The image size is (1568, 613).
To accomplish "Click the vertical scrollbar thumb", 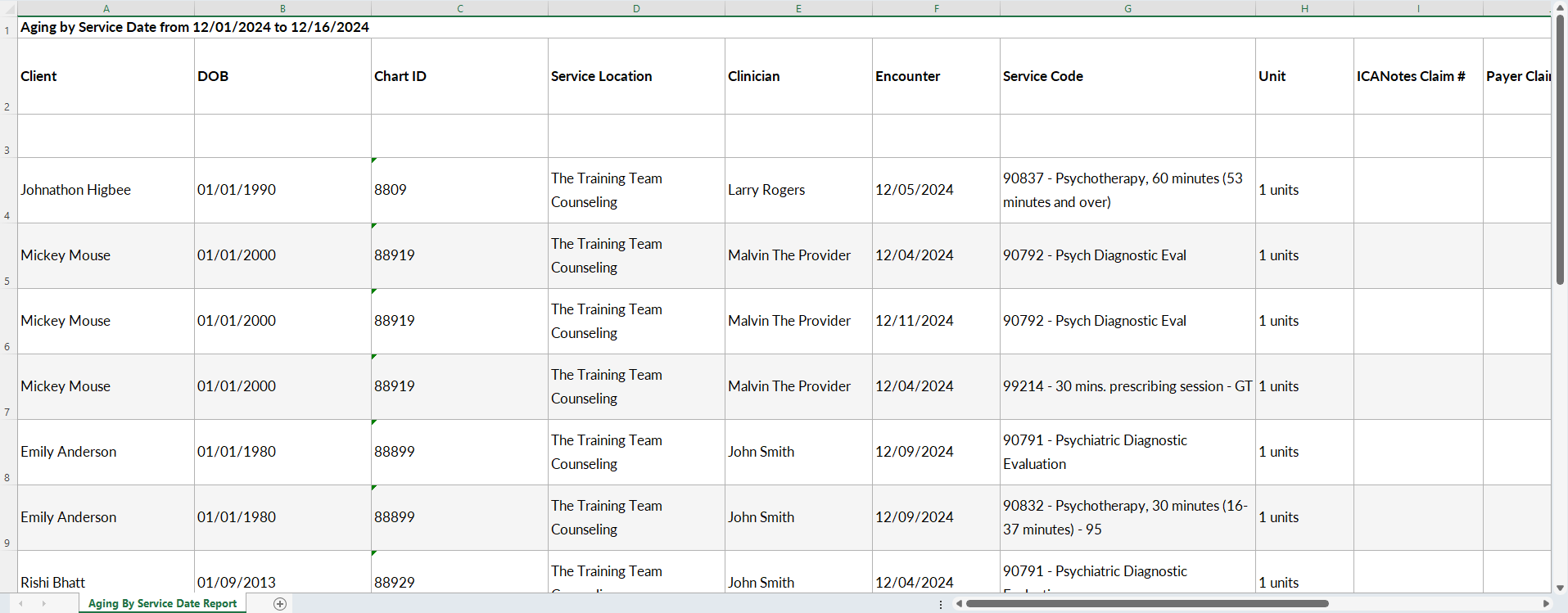I will point(1560,147).
